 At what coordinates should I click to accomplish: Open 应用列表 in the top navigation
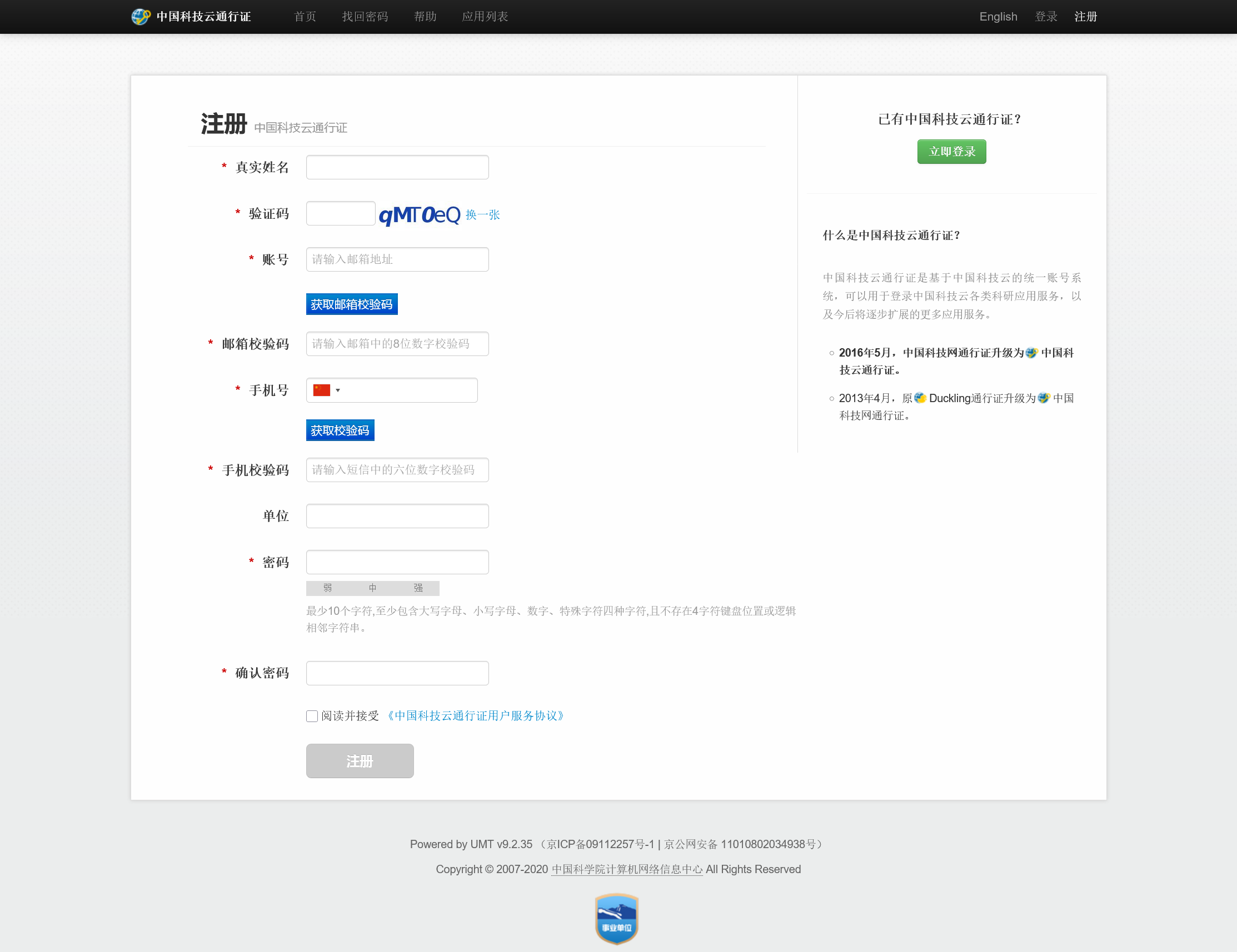coord(485,17)
